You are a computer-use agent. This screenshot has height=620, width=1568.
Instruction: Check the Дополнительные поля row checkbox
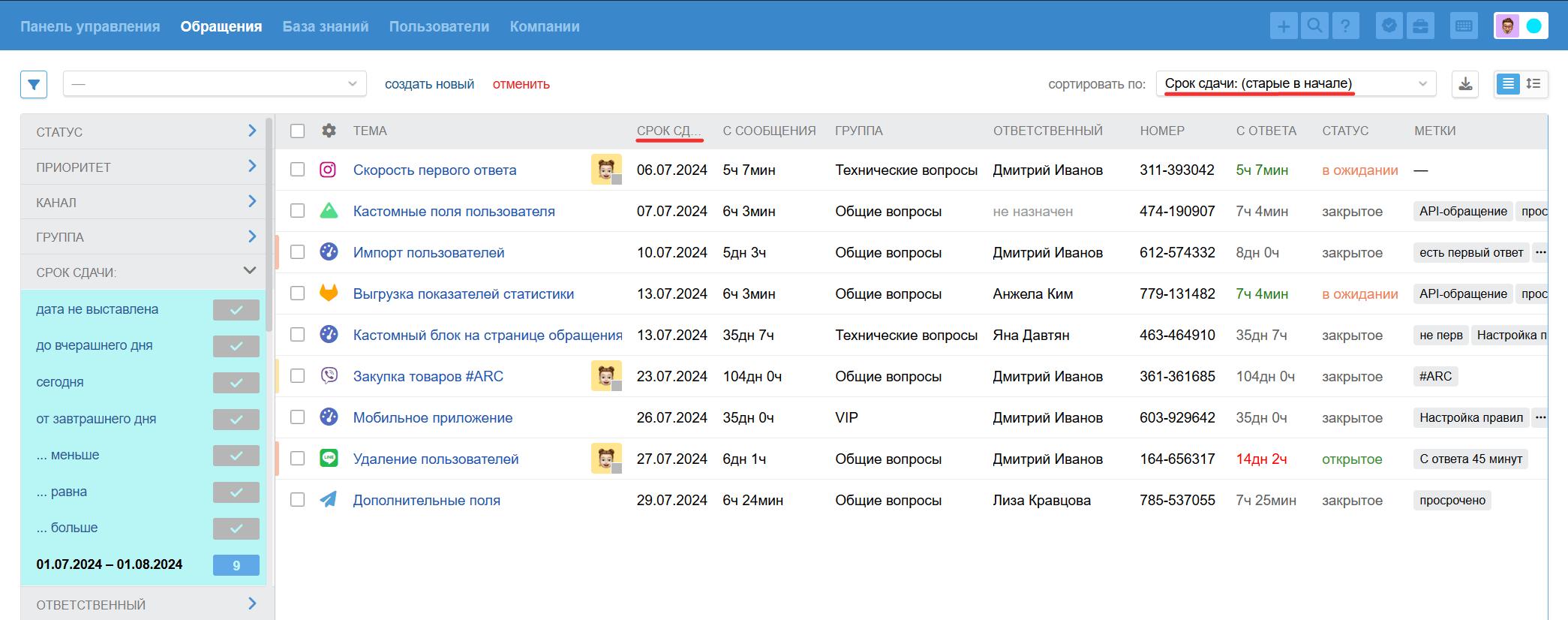298,500
